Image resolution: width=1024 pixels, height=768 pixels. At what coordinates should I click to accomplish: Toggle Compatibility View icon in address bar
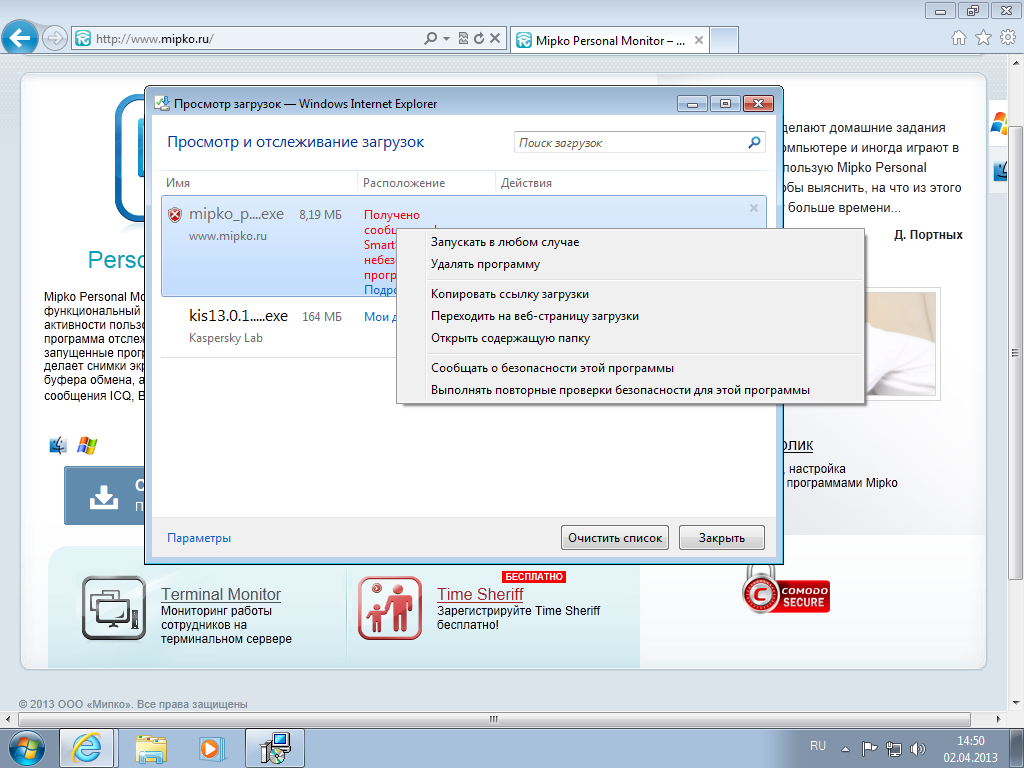tap(463, 39)
